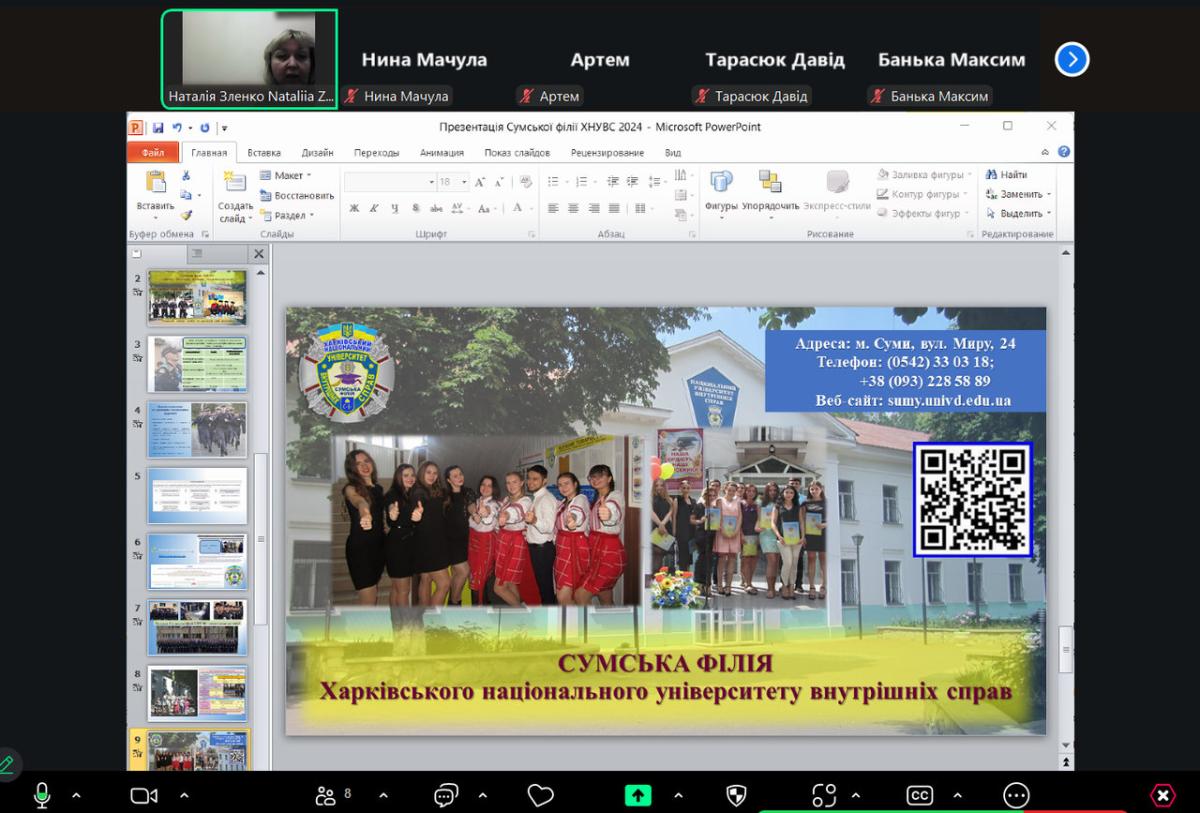
Task: Toggle the camera video button
Action: (x=144, y=795)
